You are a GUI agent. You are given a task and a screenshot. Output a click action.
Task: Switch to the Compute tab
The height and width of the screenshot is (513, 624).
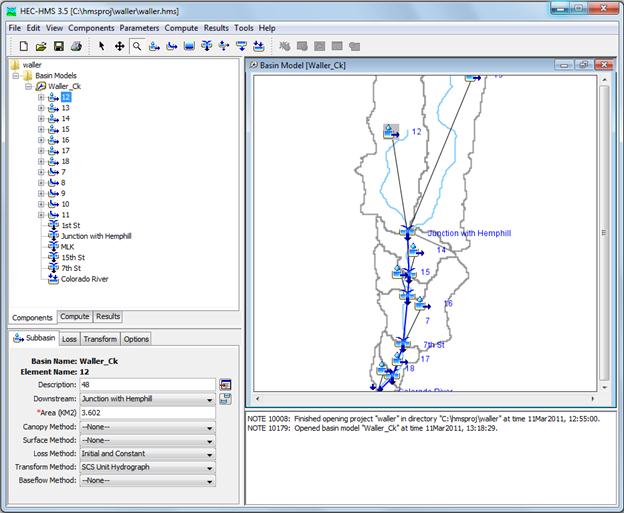click(75, 317)
